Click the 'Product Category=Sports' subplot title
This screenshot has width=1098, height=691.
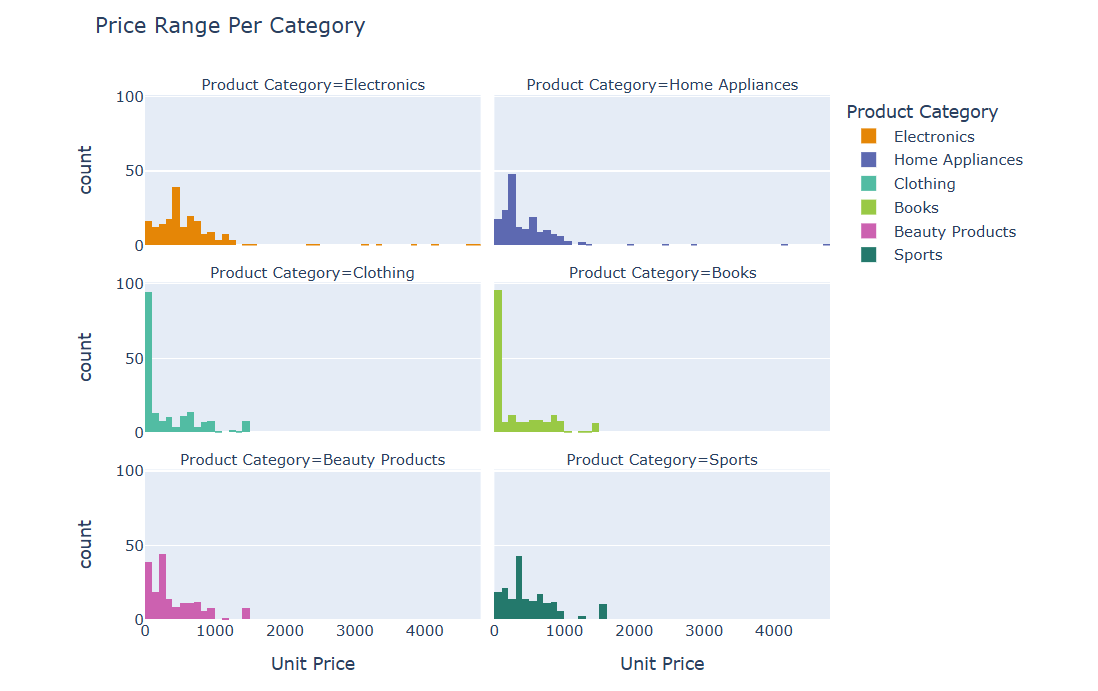(662, 460)
